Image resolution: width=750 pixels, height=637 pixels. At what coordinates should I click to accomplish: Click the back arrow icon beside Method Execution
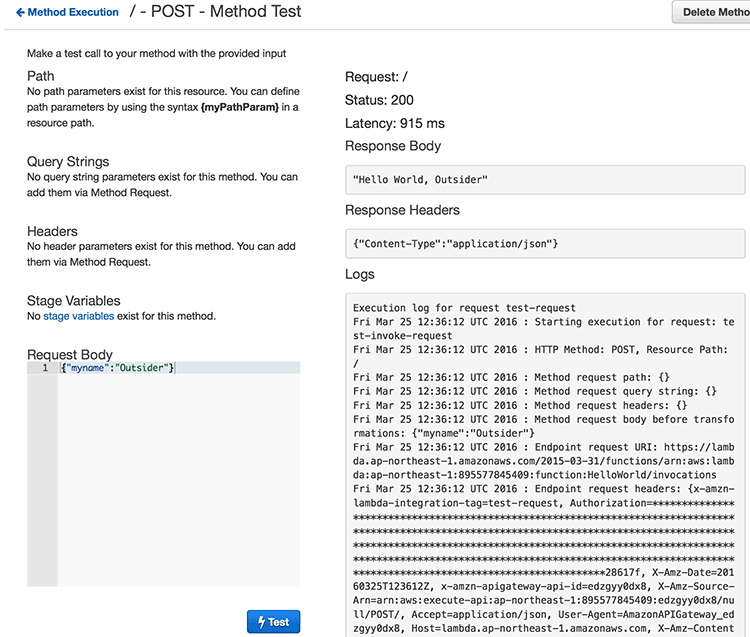pos(20,12)
